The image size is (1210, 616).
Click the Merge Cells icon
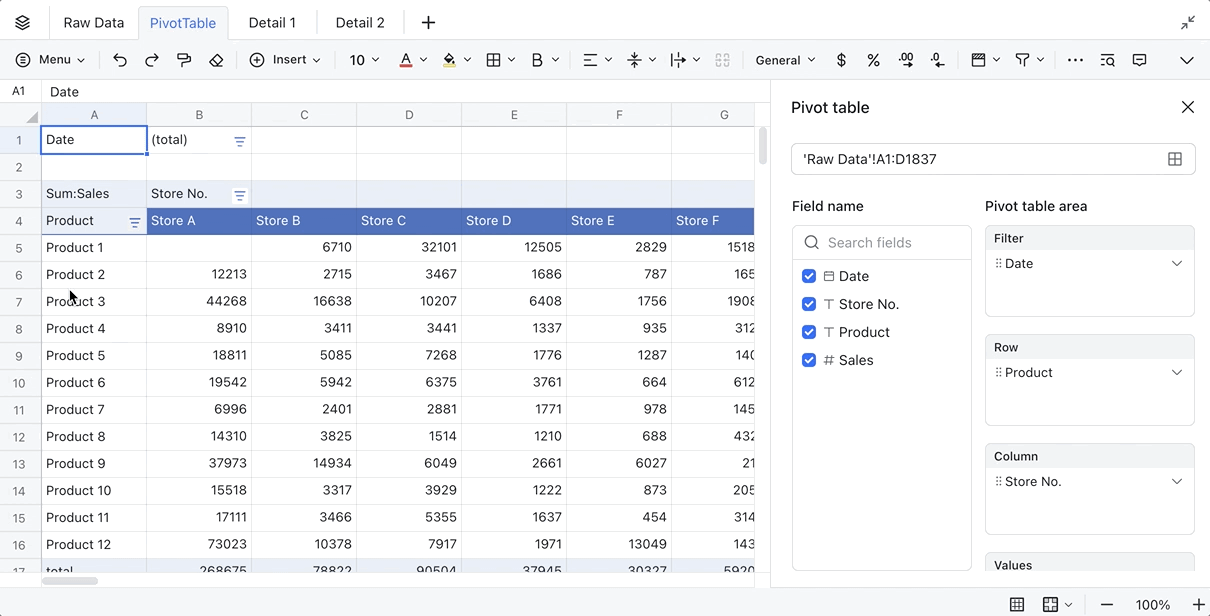click(722, 60)
